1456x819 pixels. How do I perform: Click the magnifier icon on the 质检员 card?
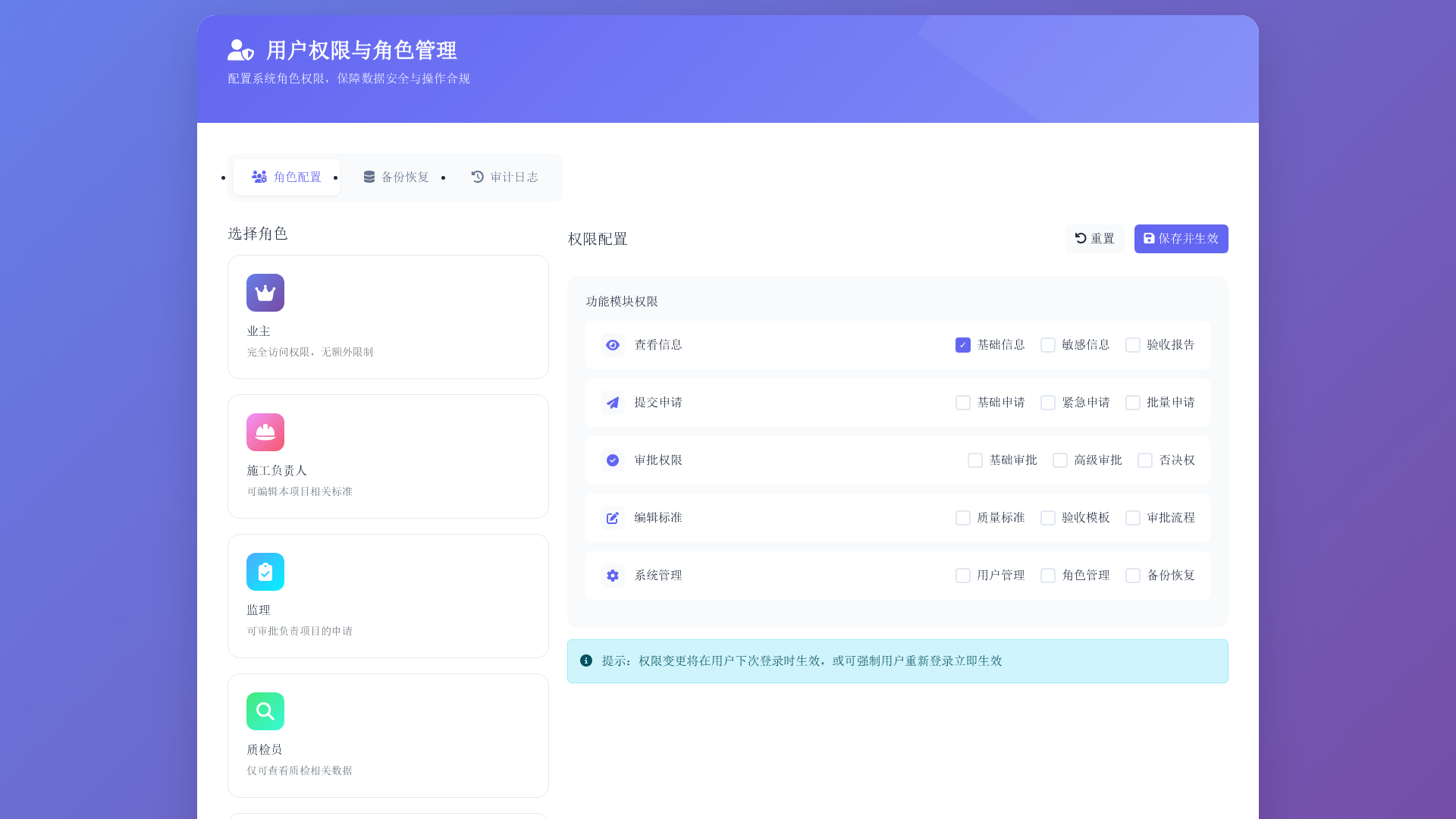point(265,711)
